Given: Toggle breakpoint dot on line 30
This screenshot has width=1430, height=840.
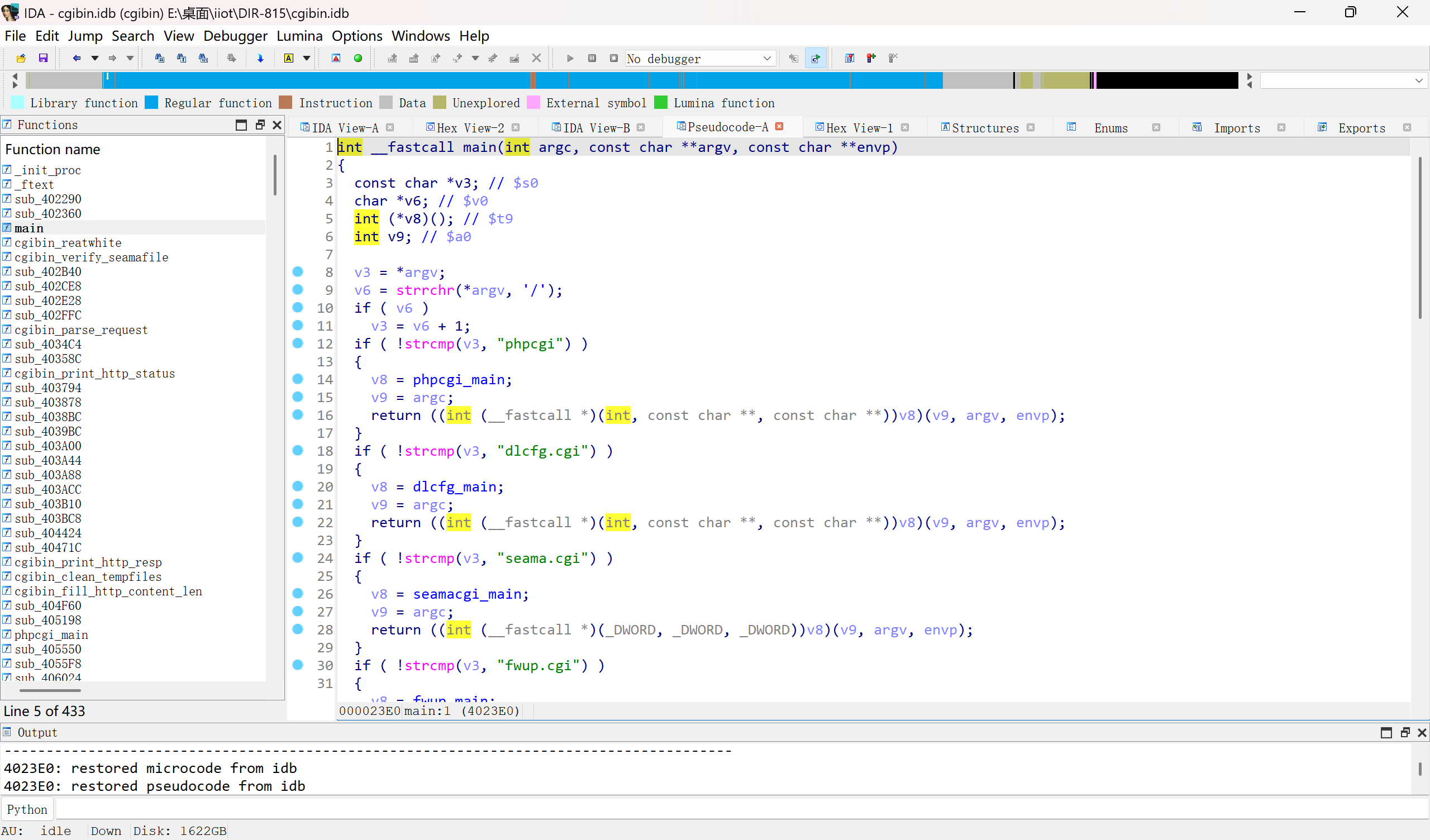Looking at the screenshot, I should 298,665.
